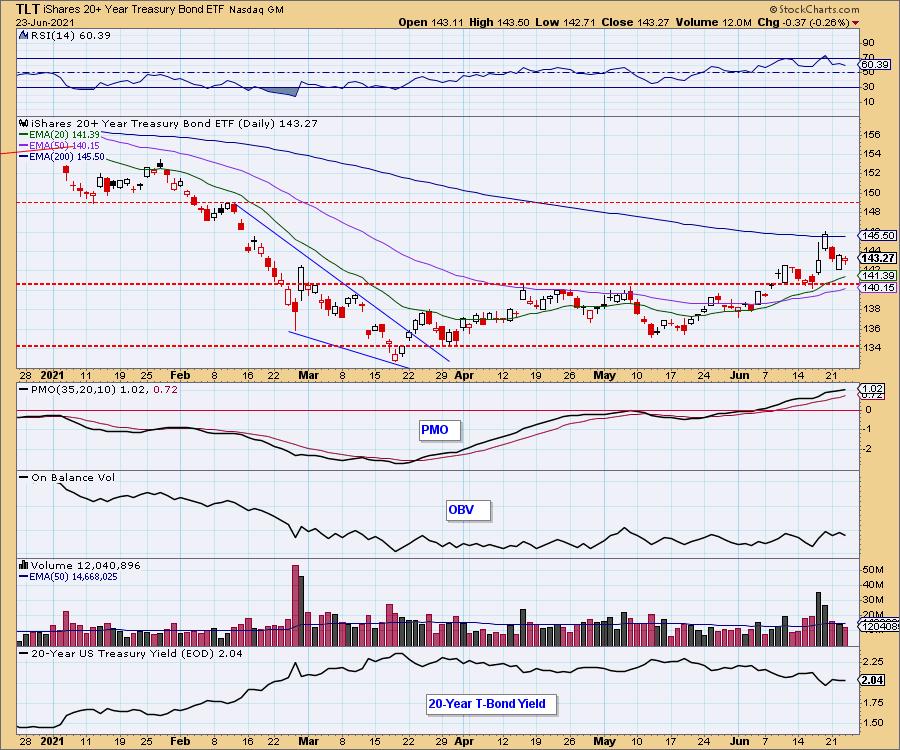Image resolution: width=900 pixels, height=750 pixels.
Task: Click the StockCharts.com watermark link
Action: coord(814,9)
